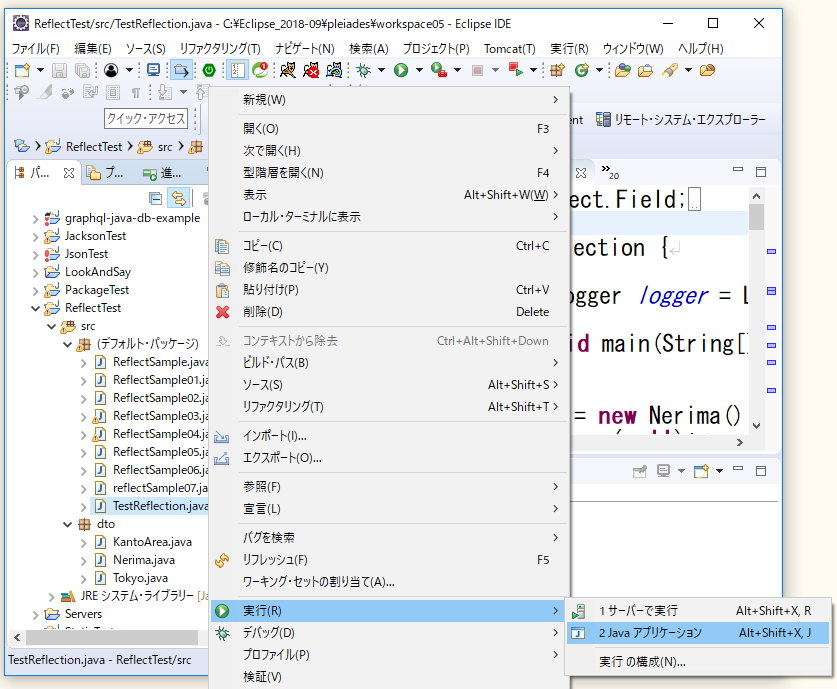Screen dimensions: 837x689
Task: Click the editor vertical scrollbar thumb
Action: [756, 217]
